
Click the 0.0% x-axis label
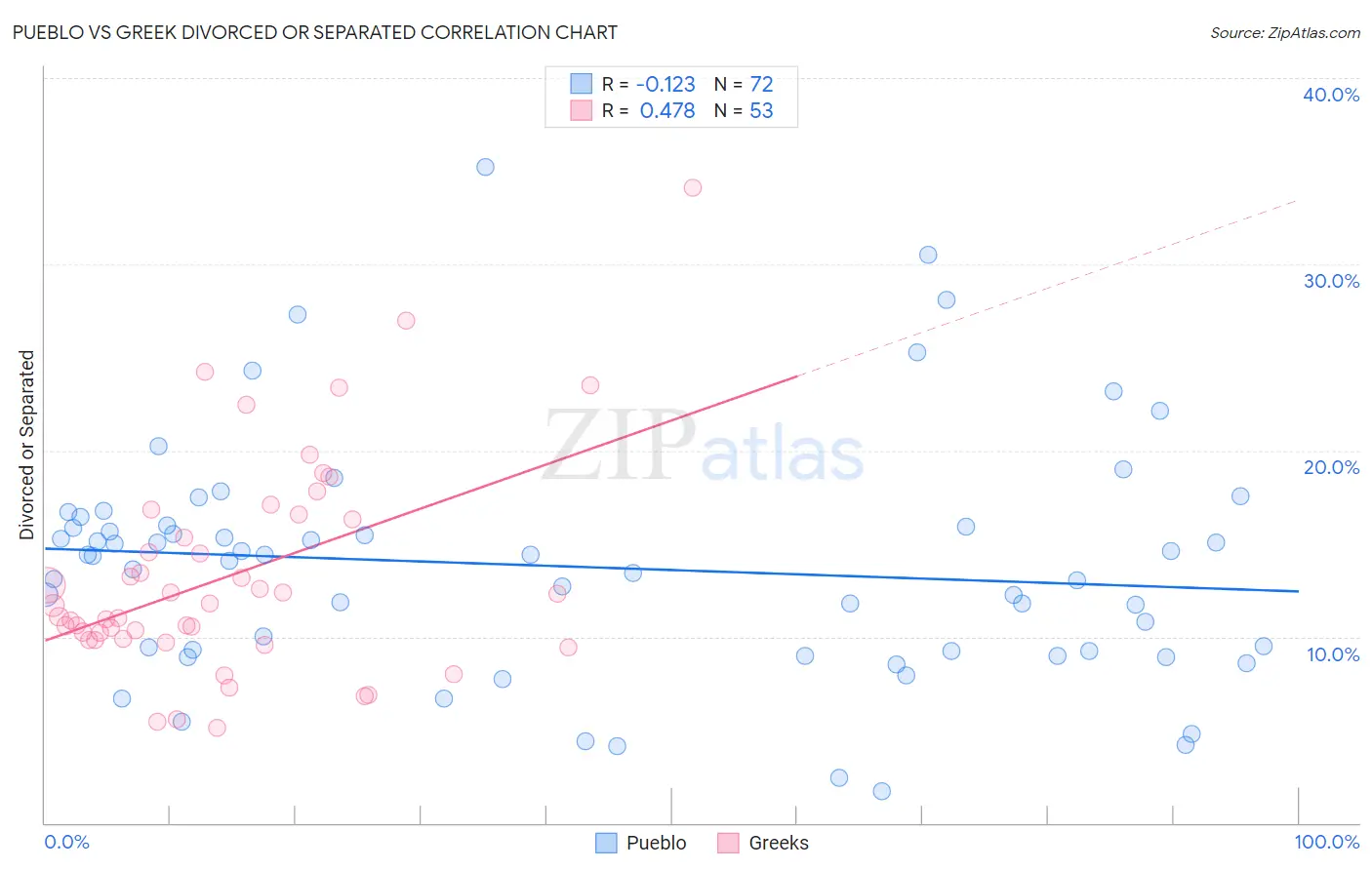pyautogui.click(x=66, y=842)
